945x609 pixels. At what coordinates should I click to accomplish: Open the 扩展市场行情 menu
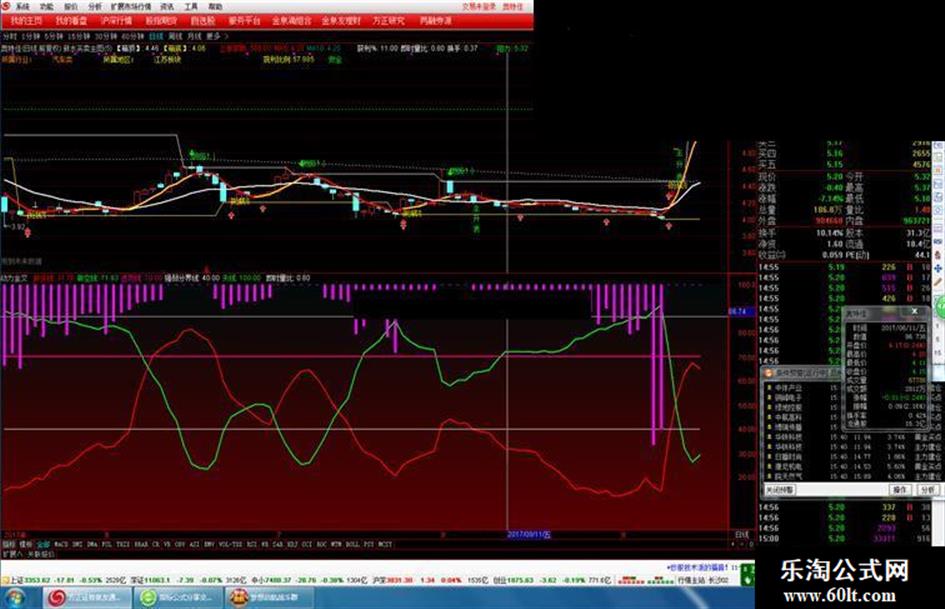(x=131, y=6)
